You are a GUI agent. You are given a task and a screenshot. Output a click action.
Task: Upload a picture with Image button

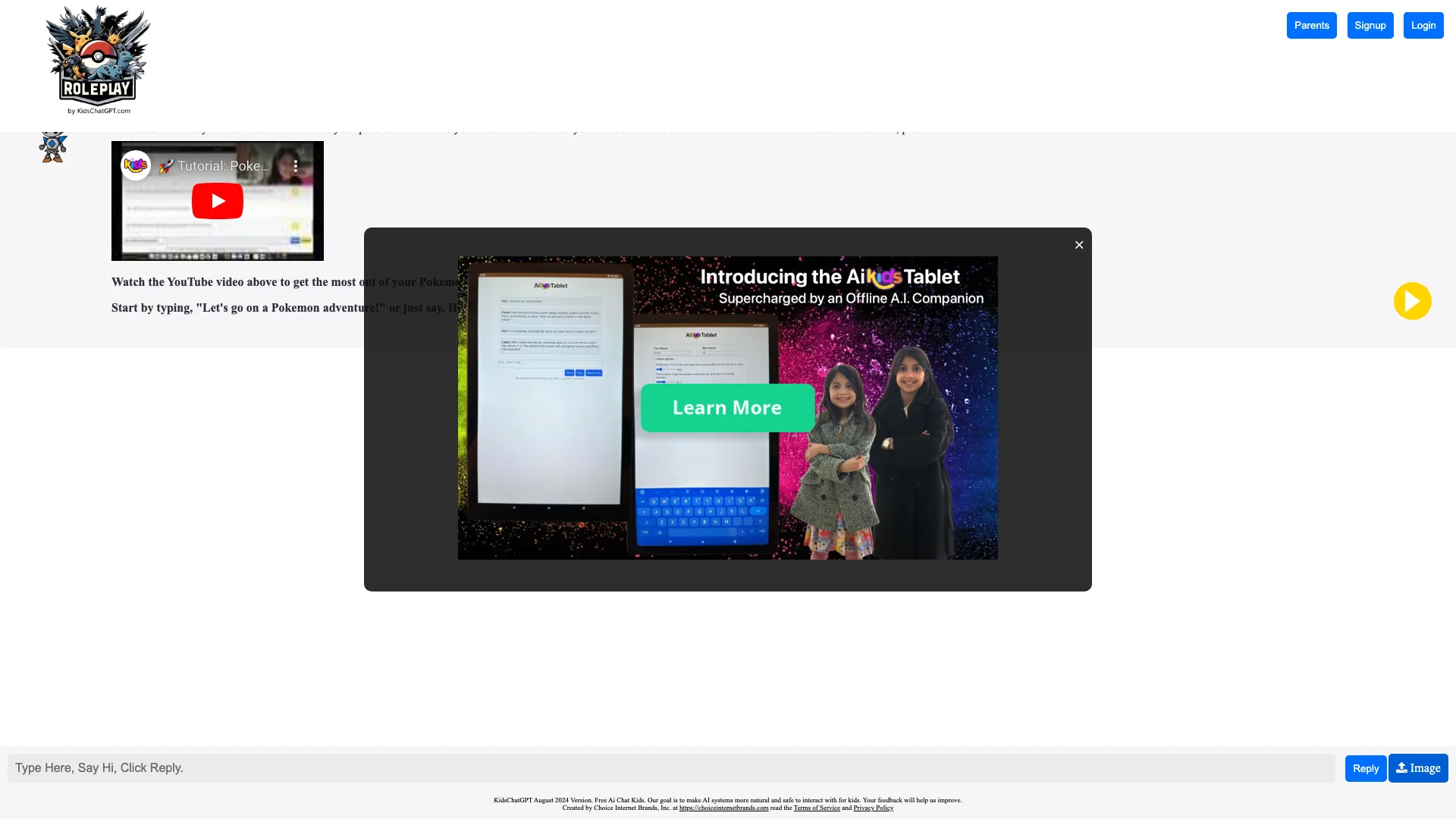pyautogui.click(x=1417, y=768)
